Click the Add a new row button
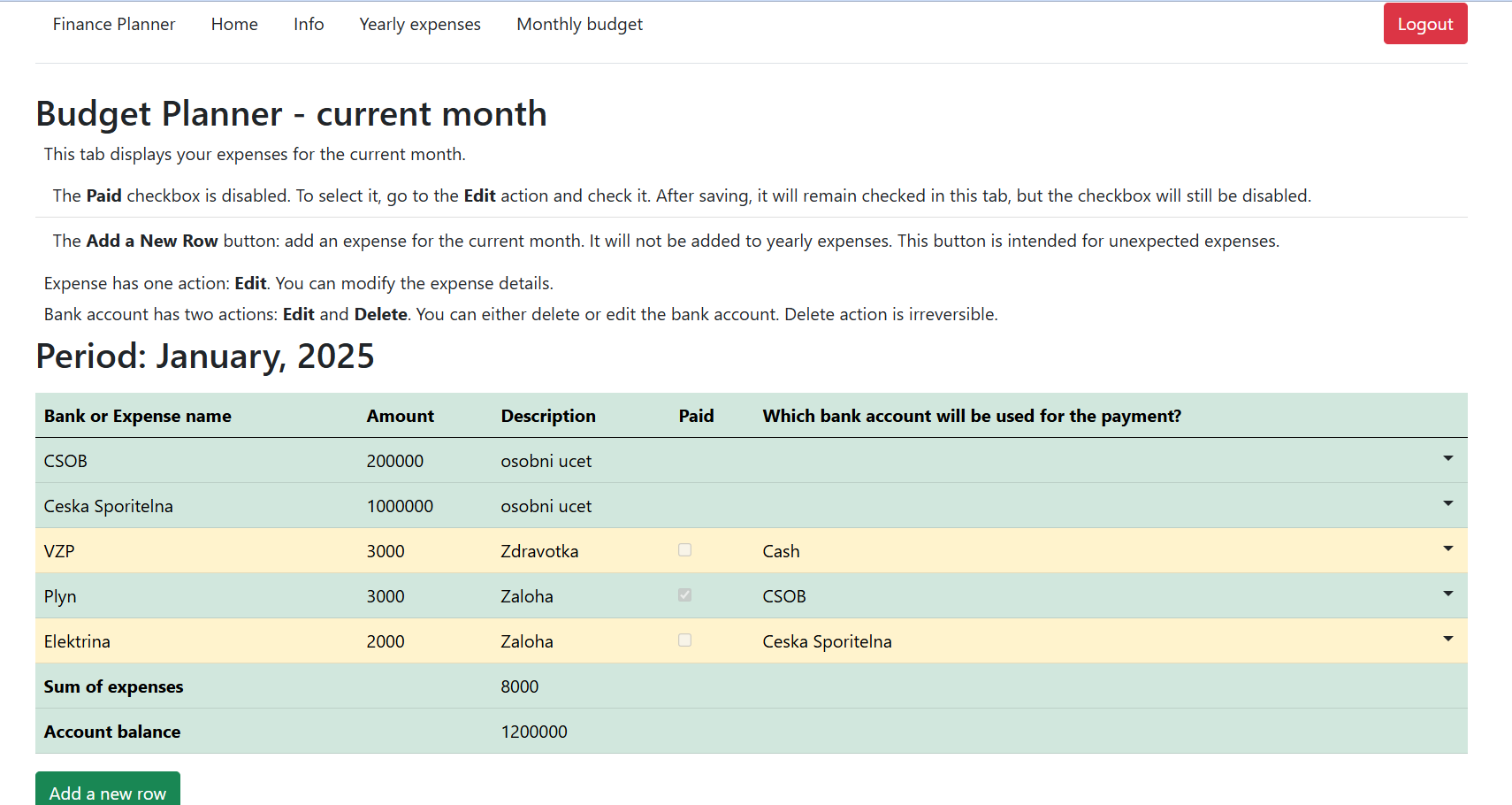 coord(108,793)
